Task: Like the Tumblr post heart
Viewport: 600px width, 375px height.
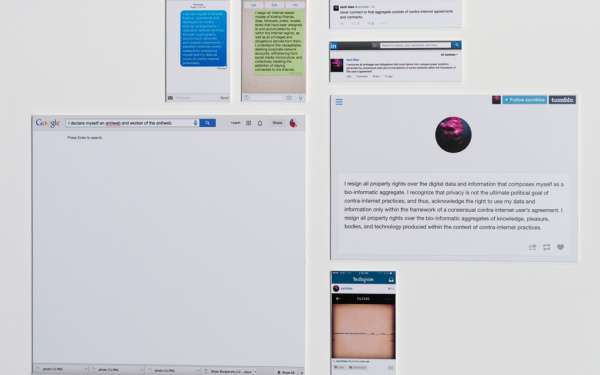Action: (560, 247)
